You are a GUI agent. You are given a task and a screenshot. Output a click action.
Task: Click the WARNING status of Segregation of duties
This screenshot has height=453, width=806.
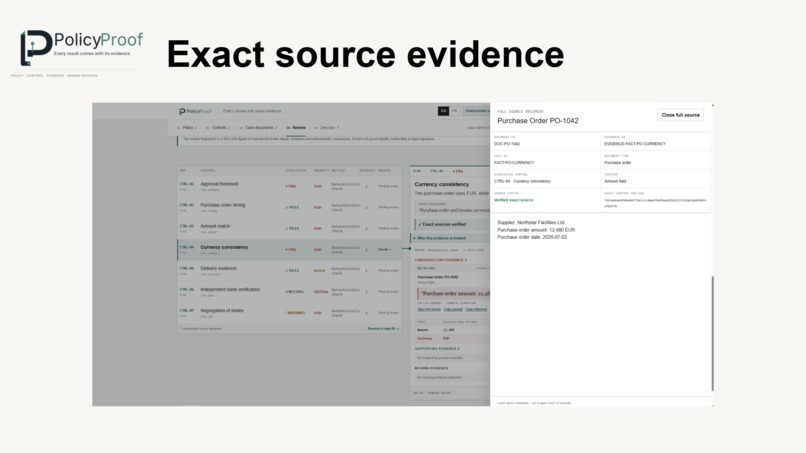click(x=295, y=313)
